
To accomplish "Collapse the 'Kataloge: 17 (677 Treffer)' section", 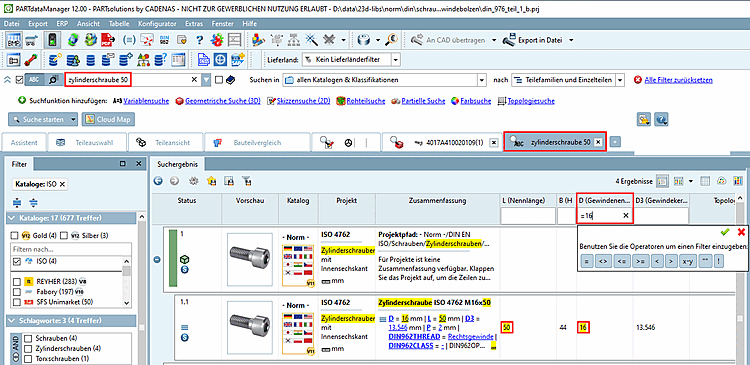I will [12, 218].
